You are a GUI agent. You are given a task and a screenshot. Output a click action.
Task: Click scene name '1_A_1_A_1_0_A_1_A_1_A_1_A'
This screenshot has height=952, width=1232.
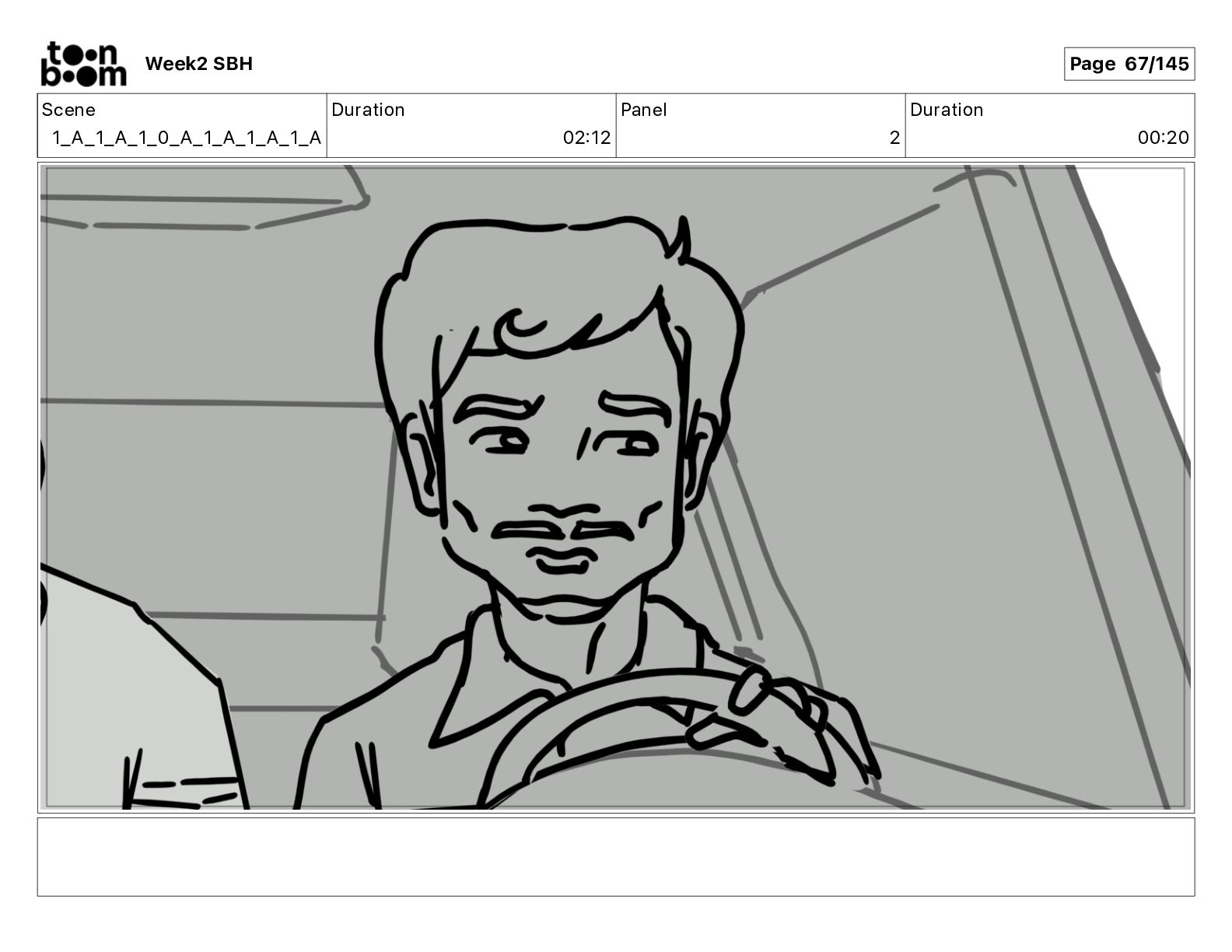click(186, 138)
